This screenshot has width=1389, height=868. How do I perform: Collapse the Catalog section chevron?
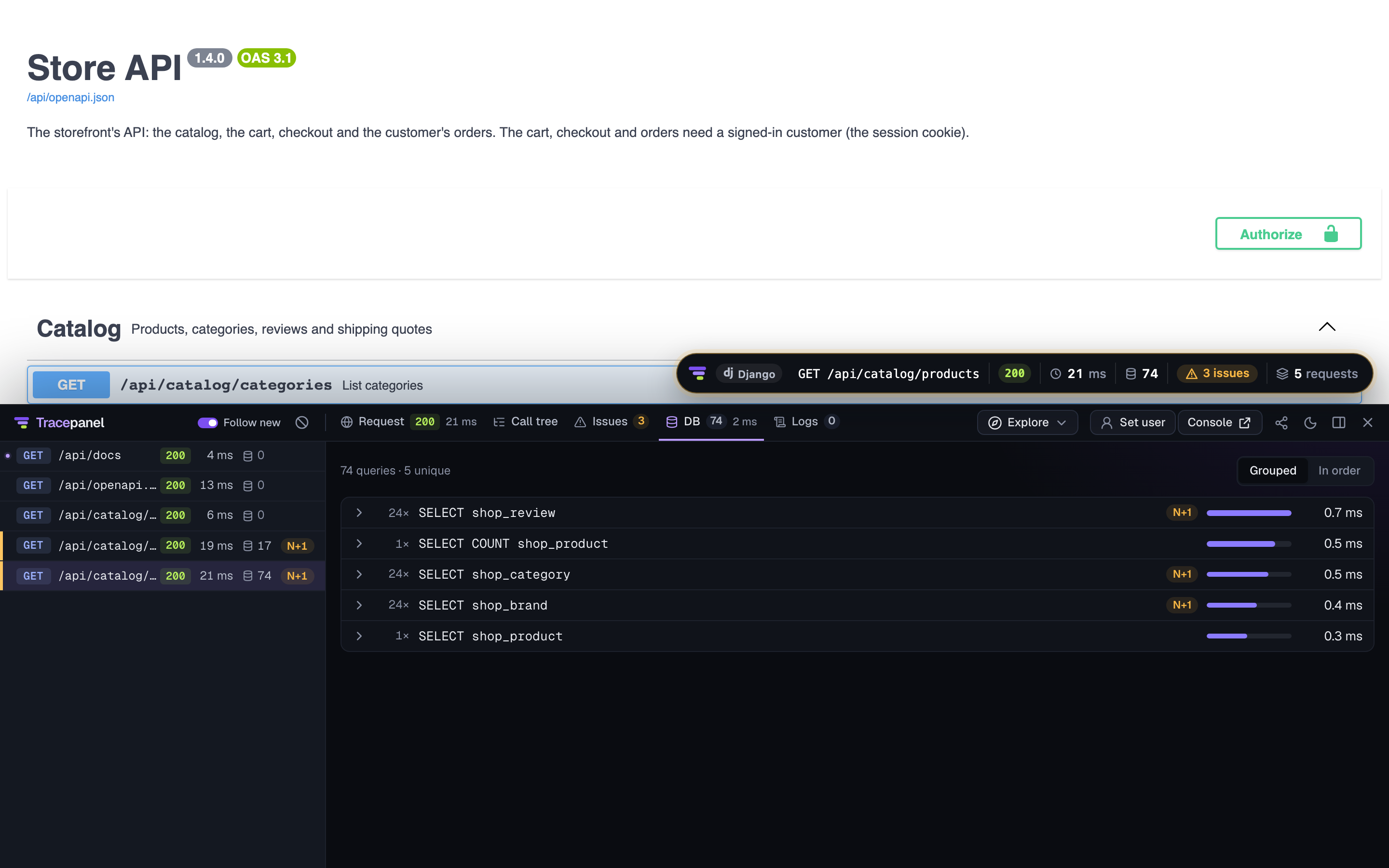click(x=1327, y=327)
